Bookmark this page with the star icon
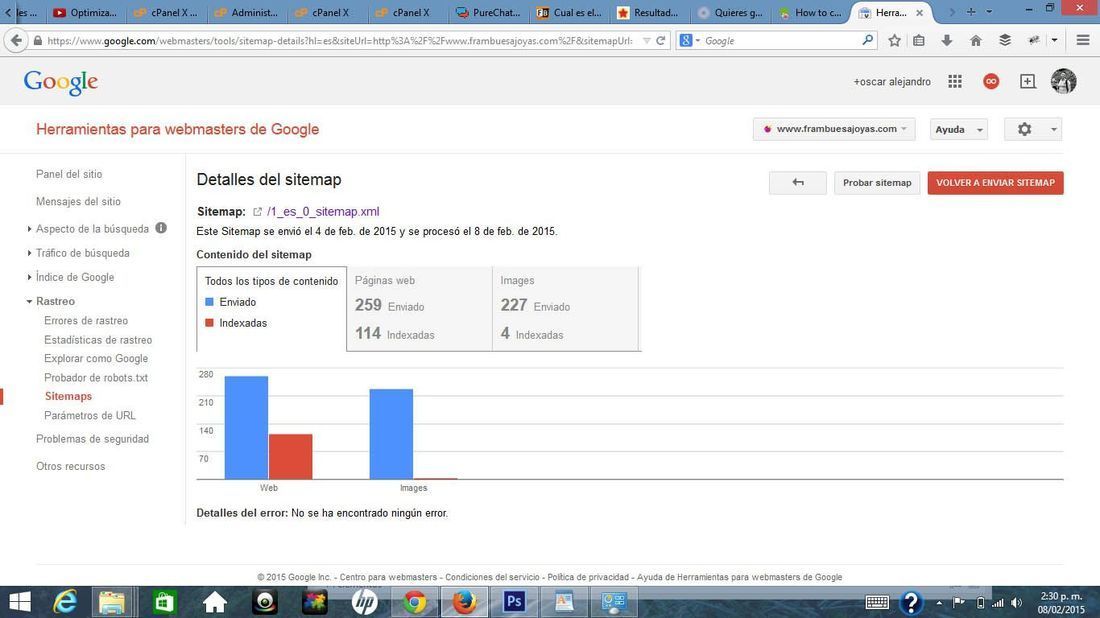The height and width of the screenshot is (618, 1100). (x=894, y=41)
